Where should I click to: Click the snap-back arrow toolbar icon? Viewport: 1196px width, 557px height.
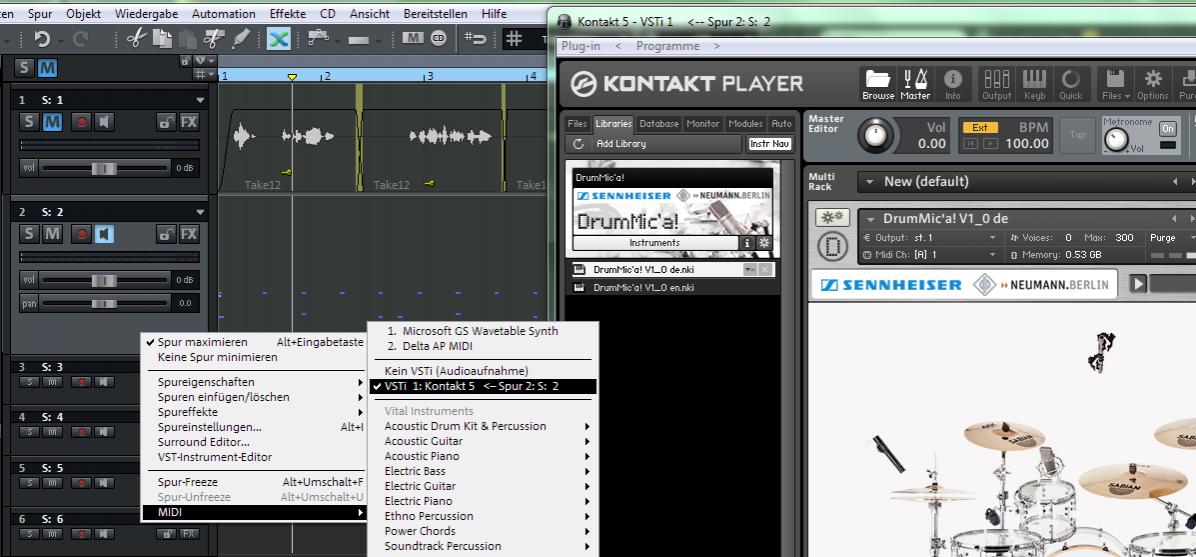point(475,38)
